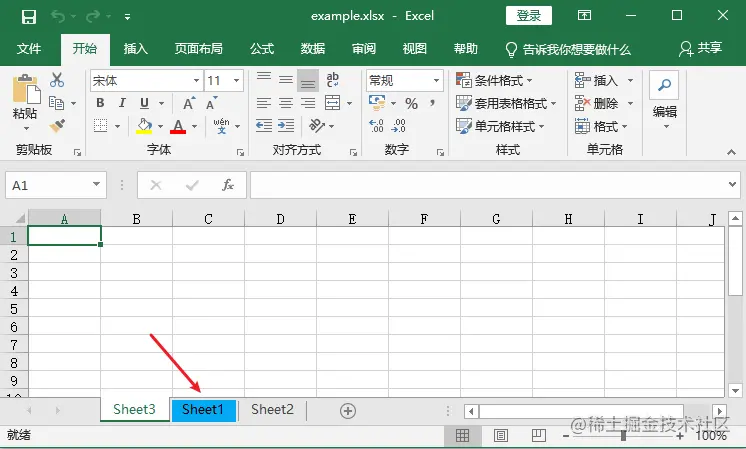Viewport: 746px width, 449px height.
Task: Open the 宋体 font name dropdown
Action: [x=196, y=81]
